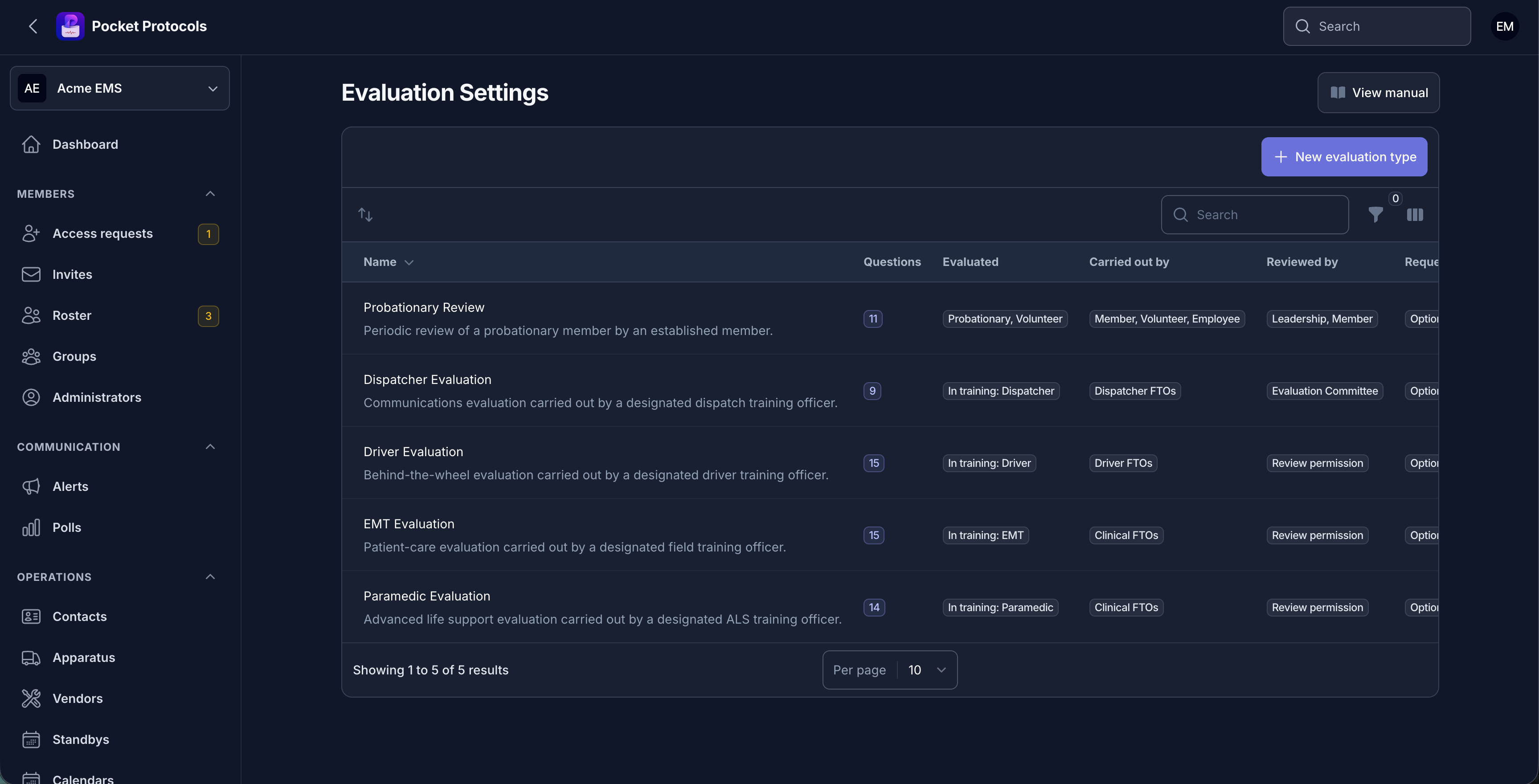Focus the top global Search field
This screenshot has width=1539, height=784.
click(1376, 26)
